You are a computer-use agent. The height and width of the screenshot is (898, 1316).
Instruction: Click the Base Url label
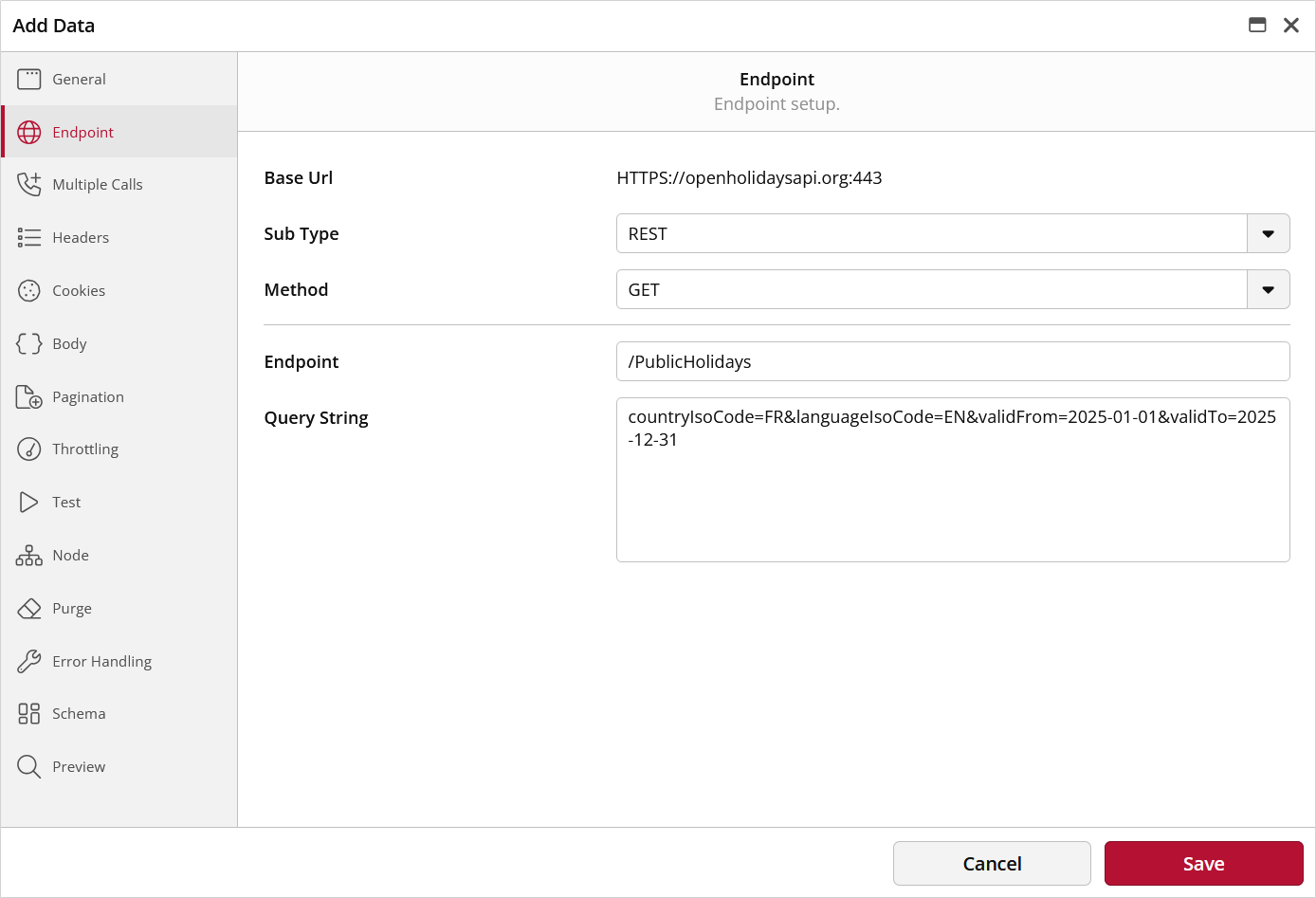(299, 177)
